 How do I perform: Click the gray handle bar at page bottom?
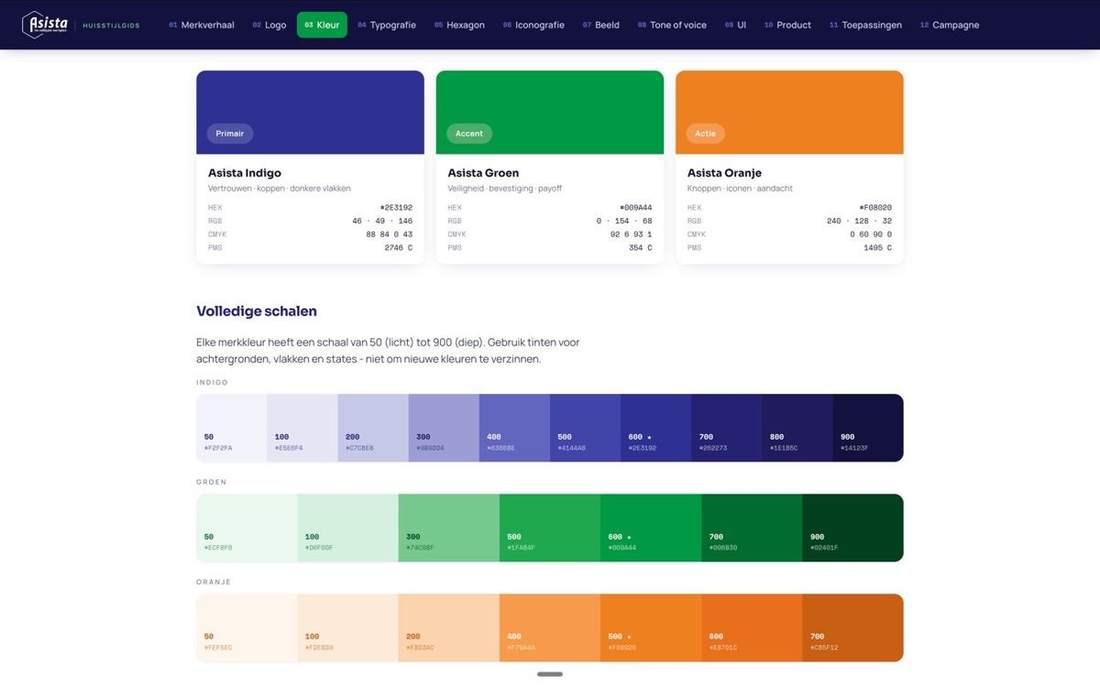tap(550, 674)
